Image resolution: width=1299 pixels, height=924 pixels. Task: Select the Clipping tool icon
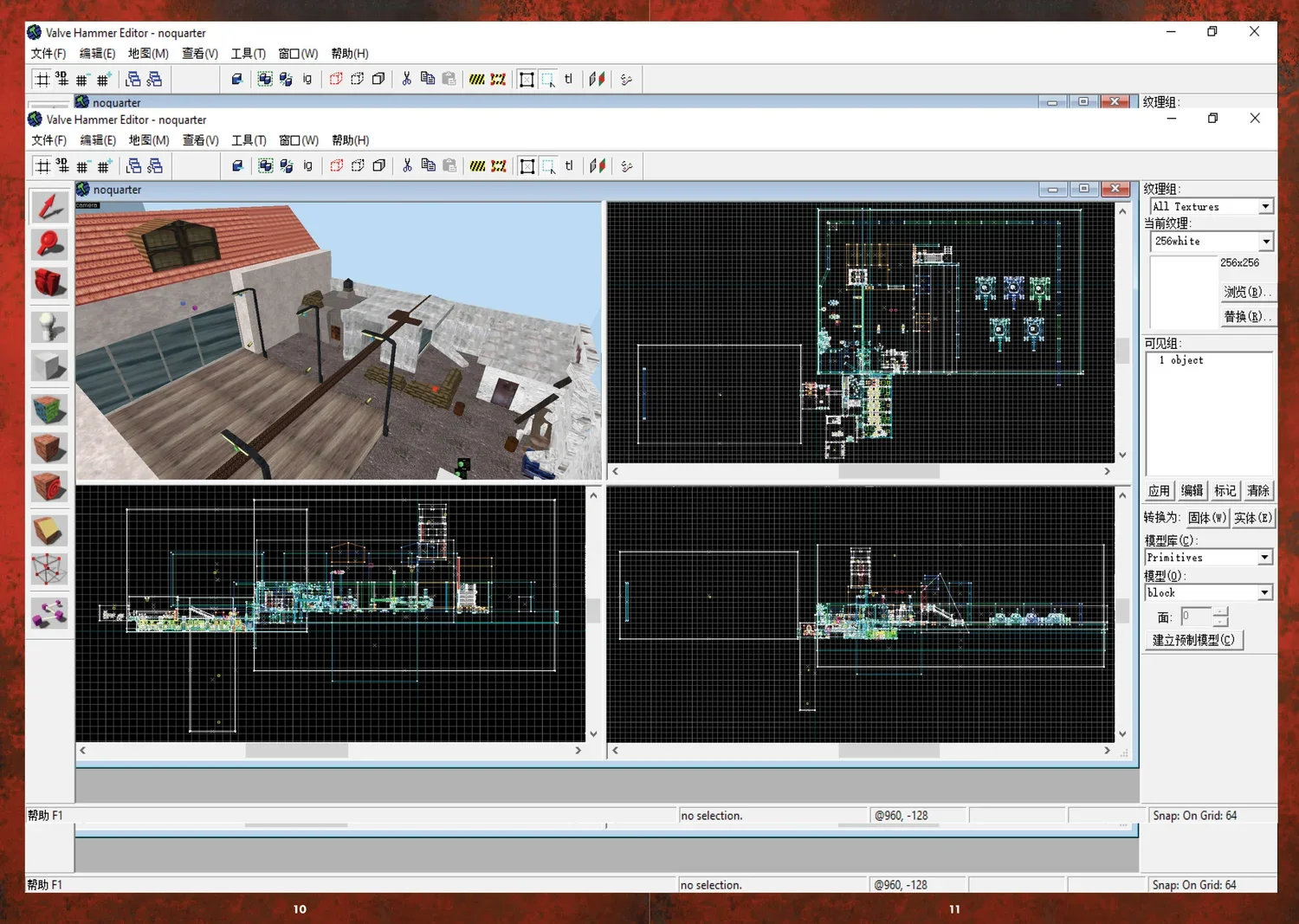49,530
